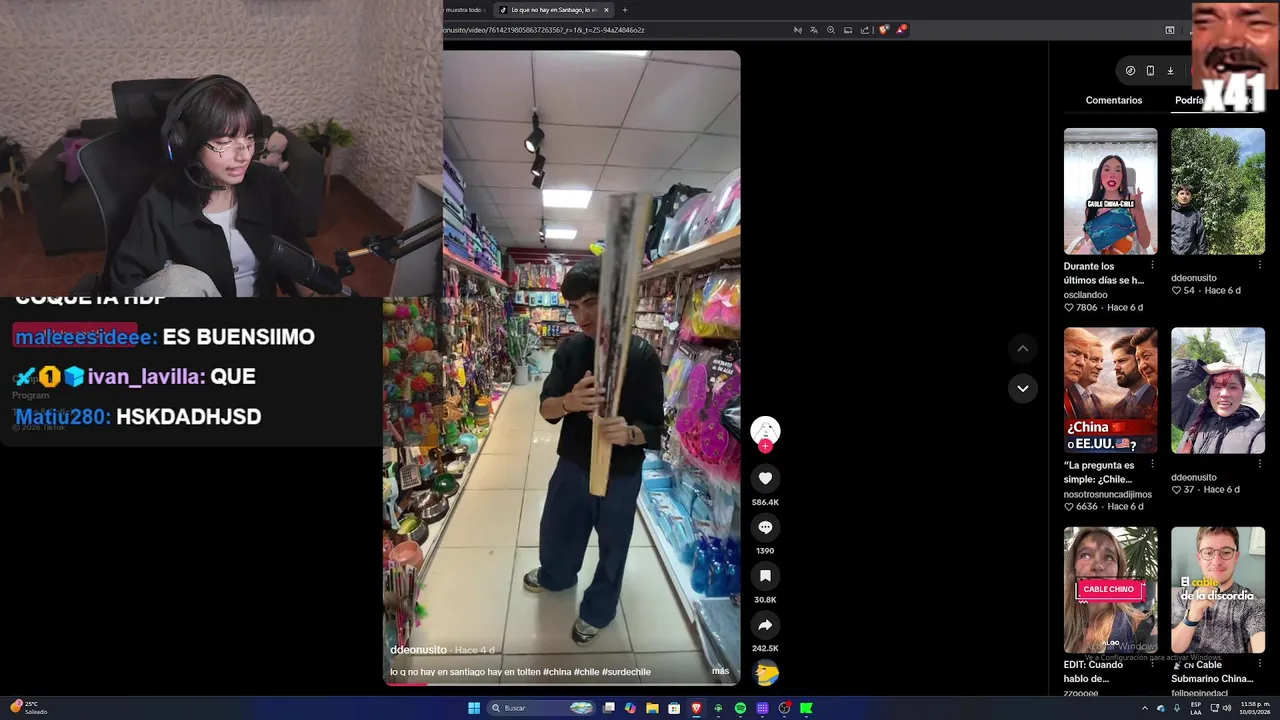This screenshot has height=720, width=1280.
Task: Click the taskbar Buscar search box
Action: click(x=541, y=708)
